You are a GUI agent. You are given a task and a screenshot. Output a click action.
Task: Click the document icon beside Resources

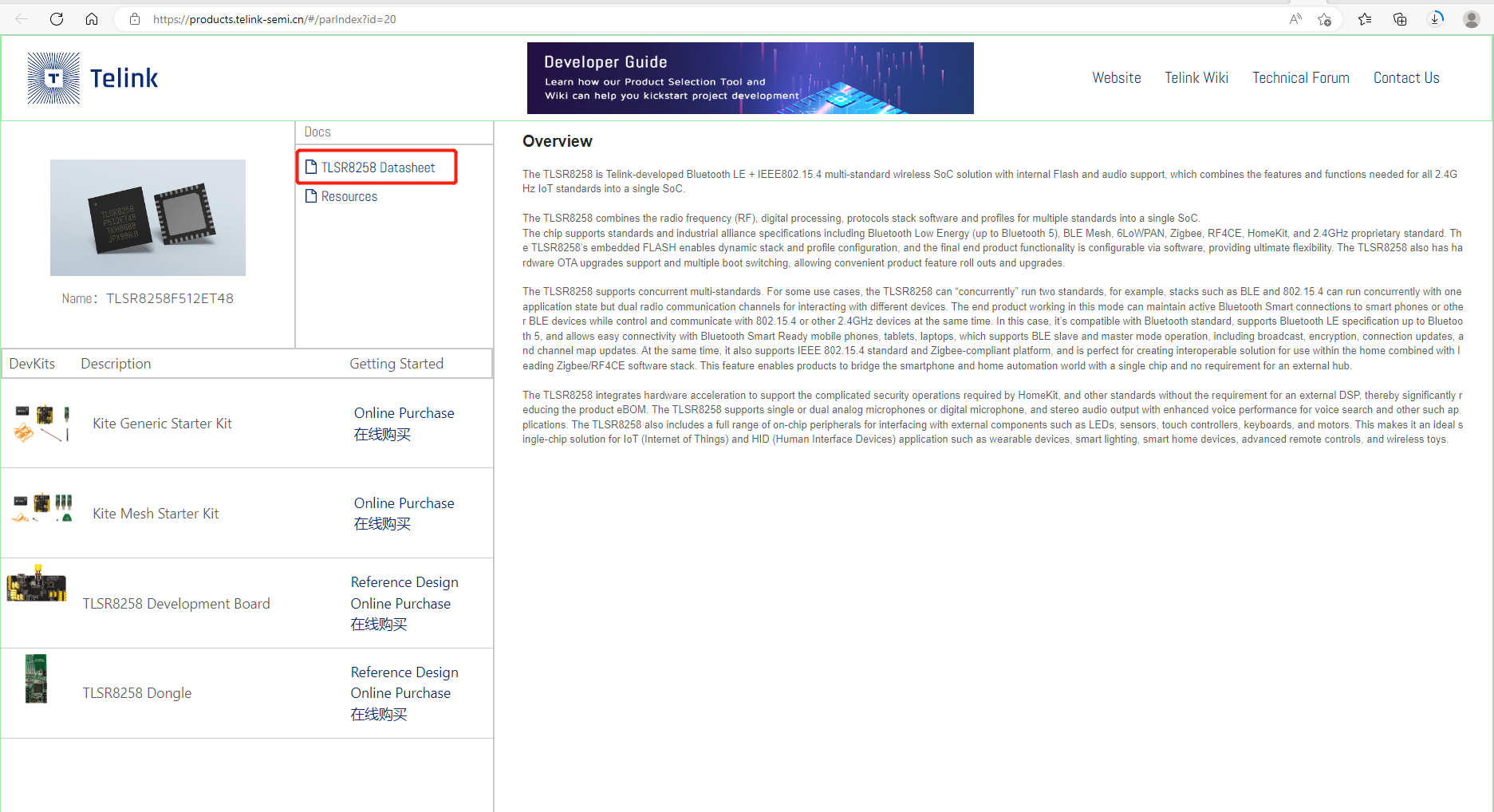coord(312,195)
